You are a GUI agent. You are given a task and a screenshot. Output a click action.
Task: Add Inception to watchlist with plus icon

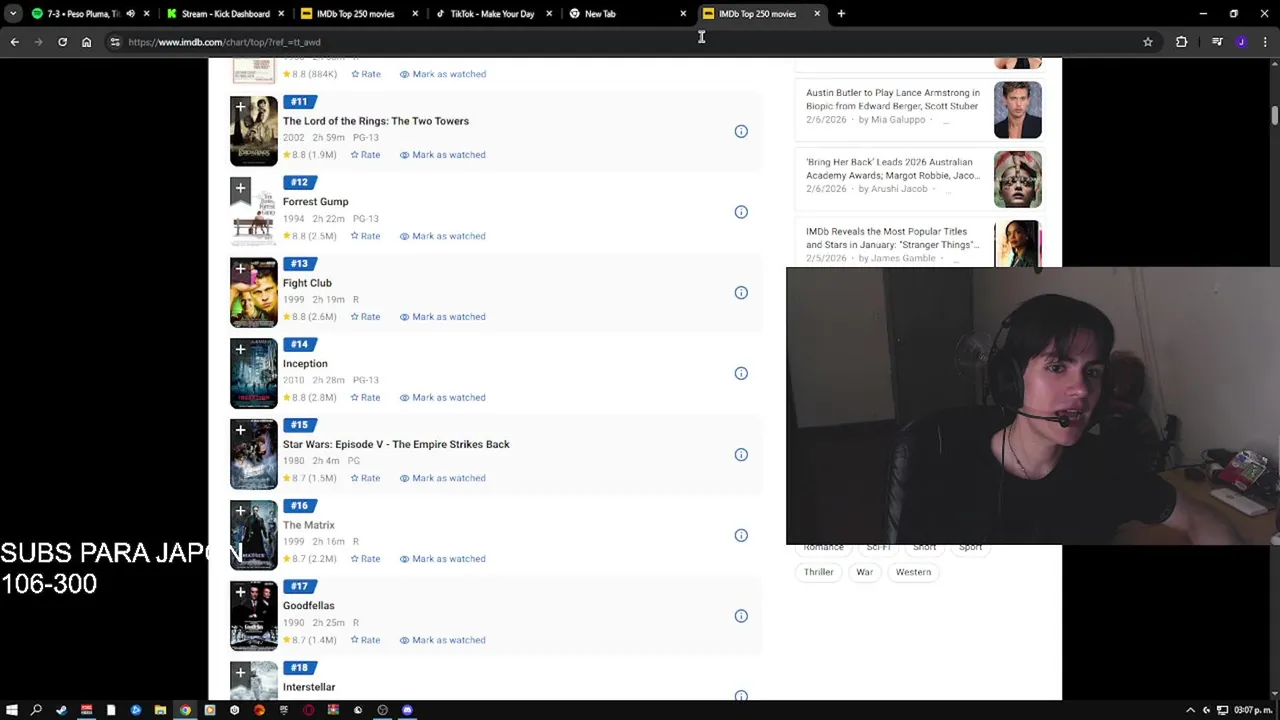tap(240, 350)
